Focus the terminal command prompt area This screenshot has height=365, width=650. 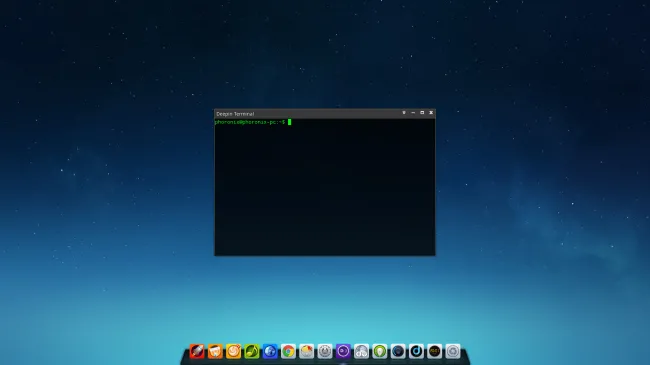click(x=325, y=187)
